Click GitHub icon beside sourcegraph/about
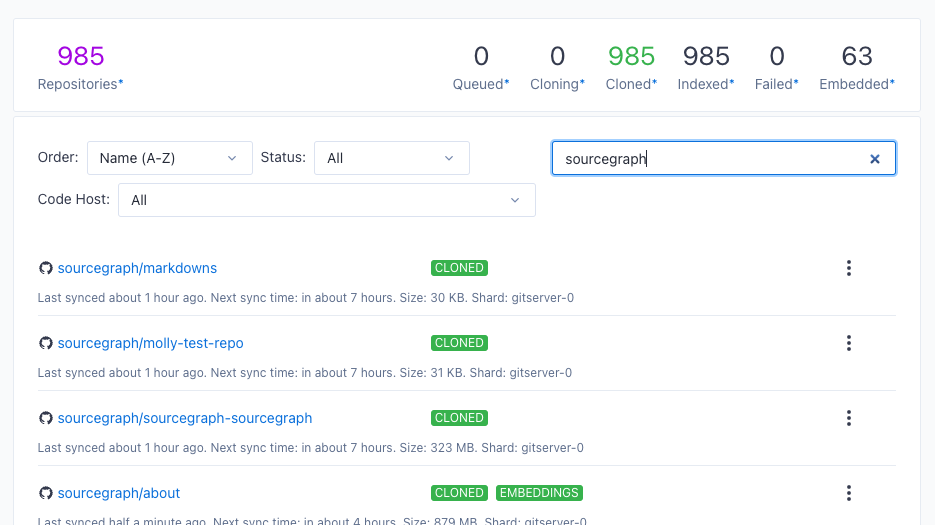Viewport: 935px width, 525px height. point(45,493)
